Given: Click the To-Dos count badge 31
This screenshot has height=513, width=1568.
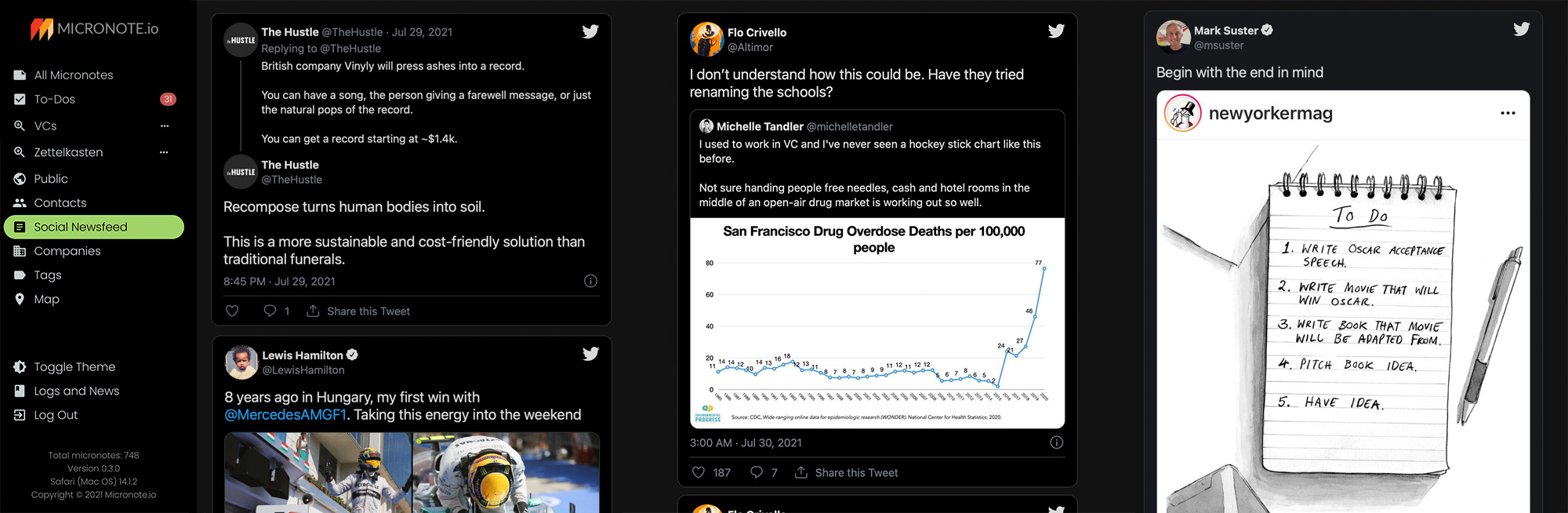Looking at the screenshot, I should click(x=168, y=100).
